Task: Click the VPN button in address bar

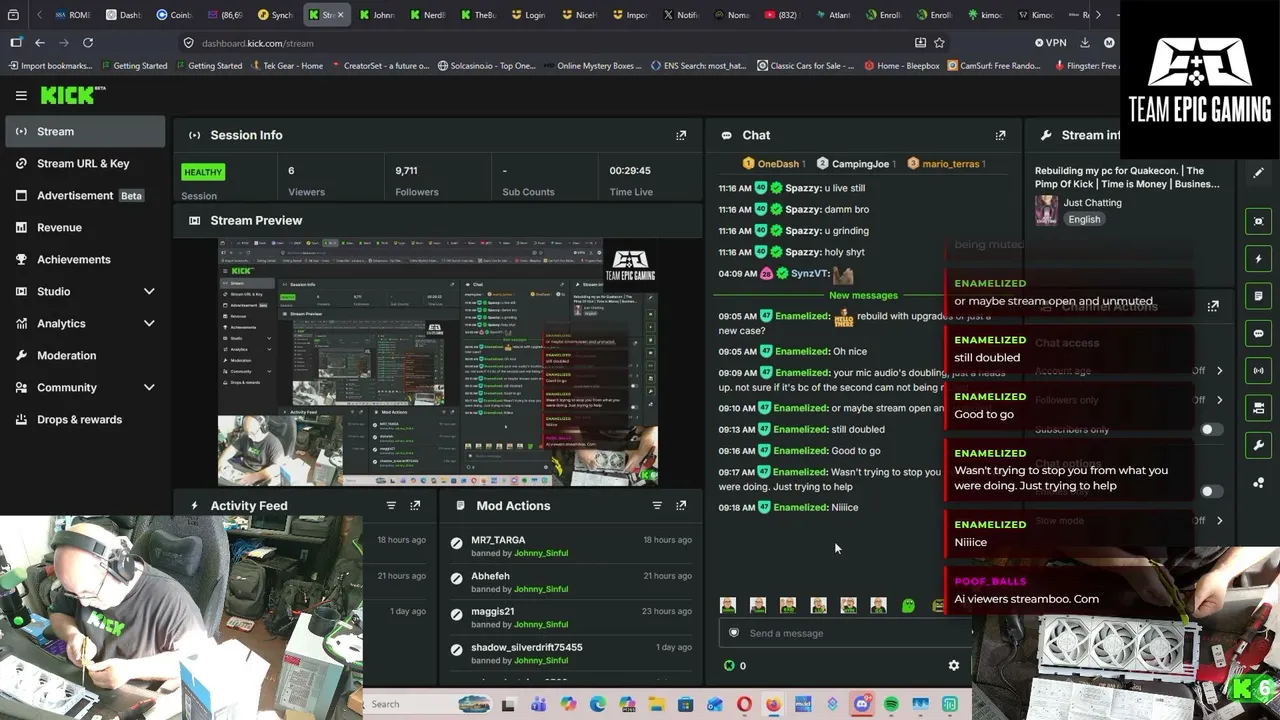Action: tap(1051, 43)
